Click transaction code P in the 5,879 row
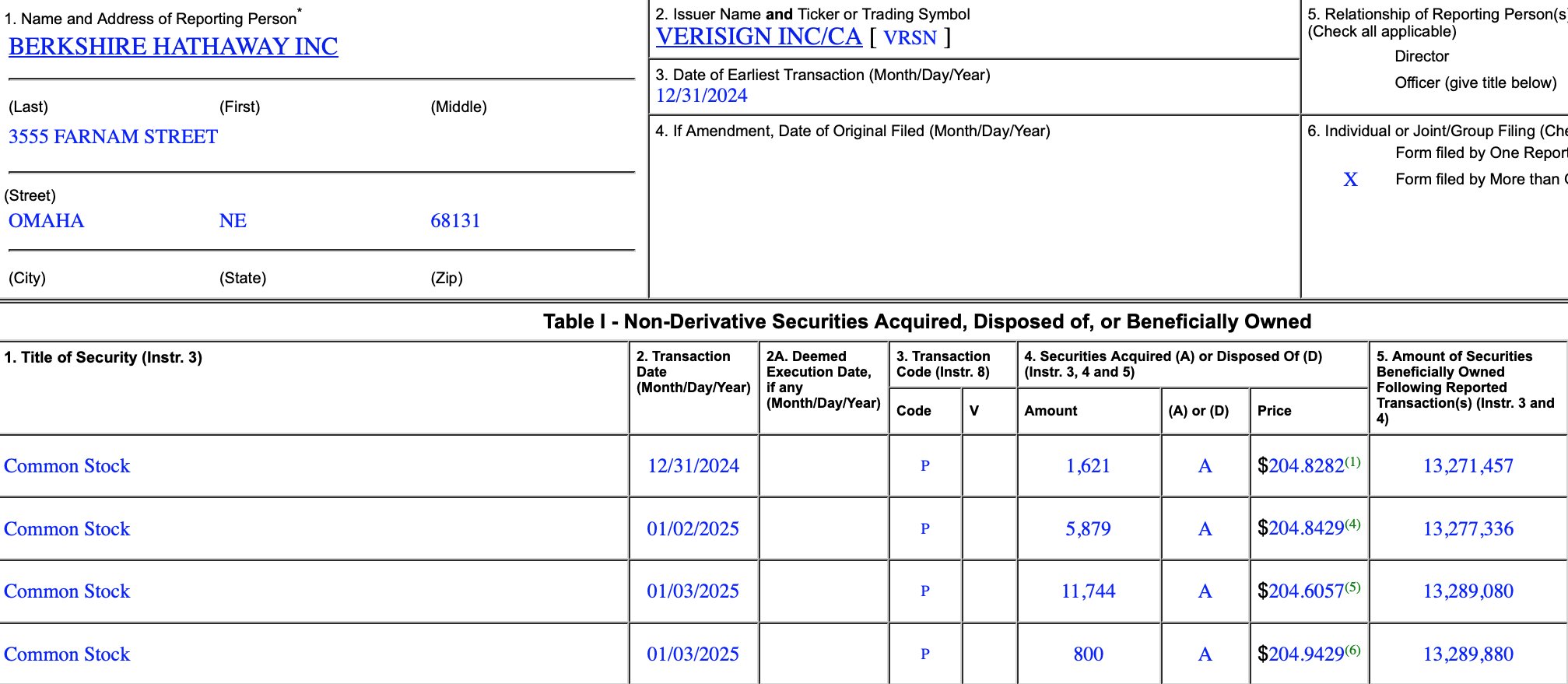This screenshot has height=684, width=1568. [x=925, y=529]
